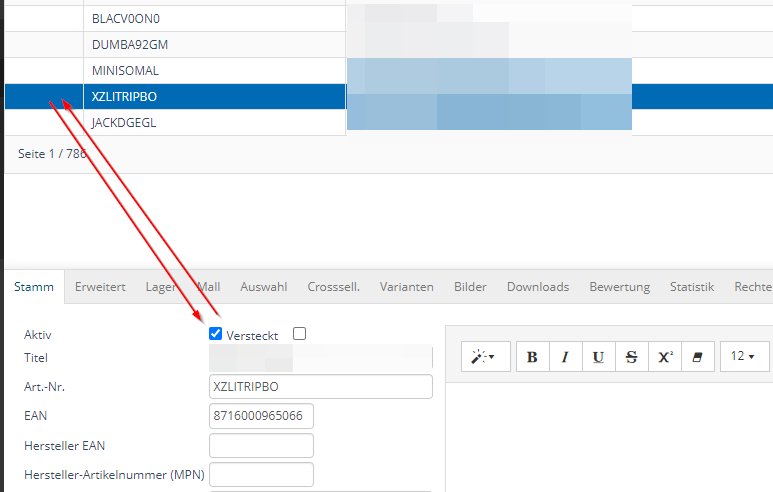Select the JACKDGEGL article row

coord(124,123)
